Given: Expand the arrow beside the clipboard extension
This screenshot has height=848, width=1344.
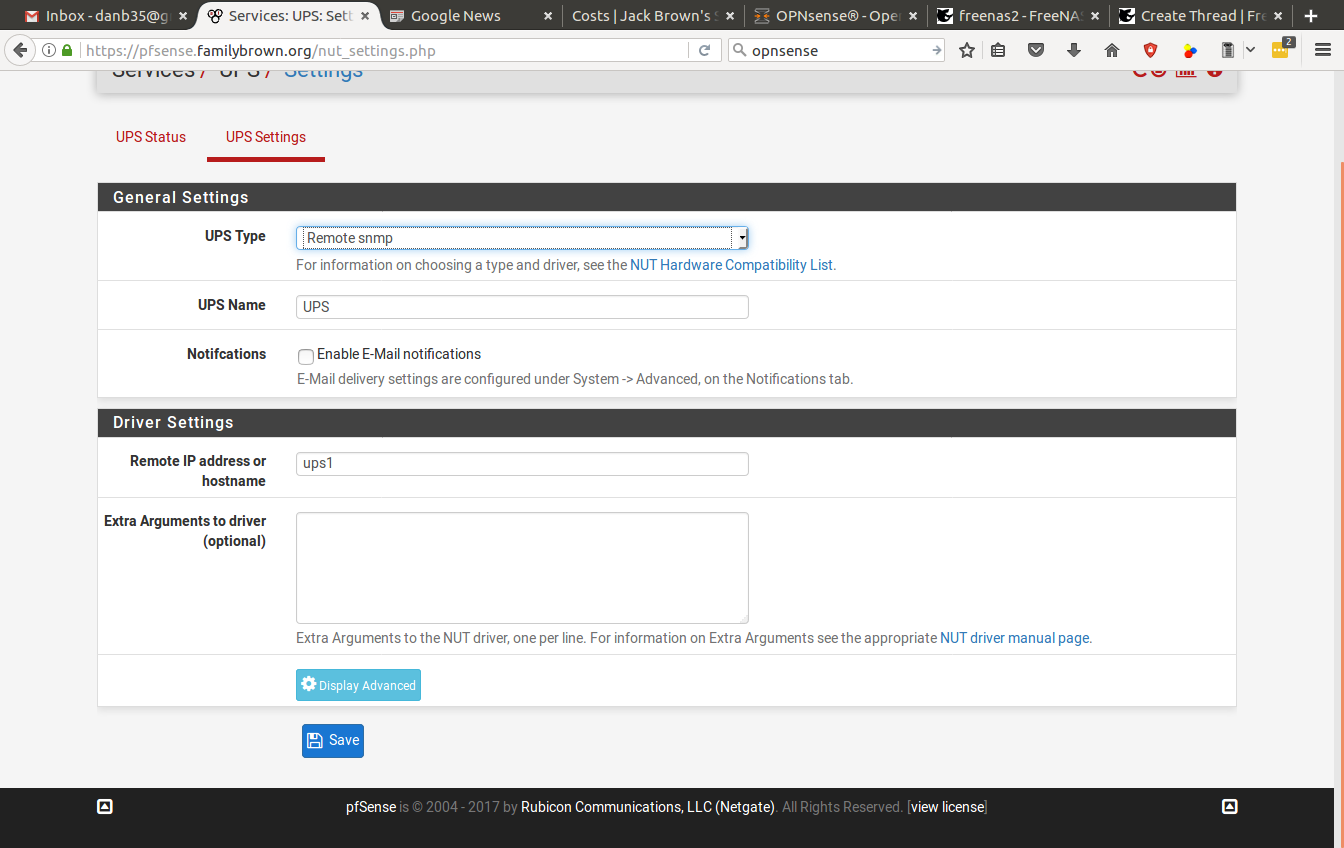Looking at the screenshot, I should click(x=1250, y=50).
